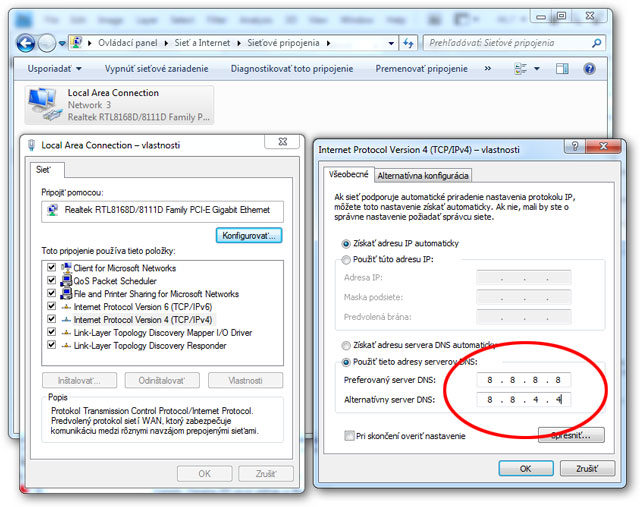The height and width of the screenshot is (507, 640).
Task: Click OK in the TCP/IPv4 properties dialog
Action: [526, 469]
